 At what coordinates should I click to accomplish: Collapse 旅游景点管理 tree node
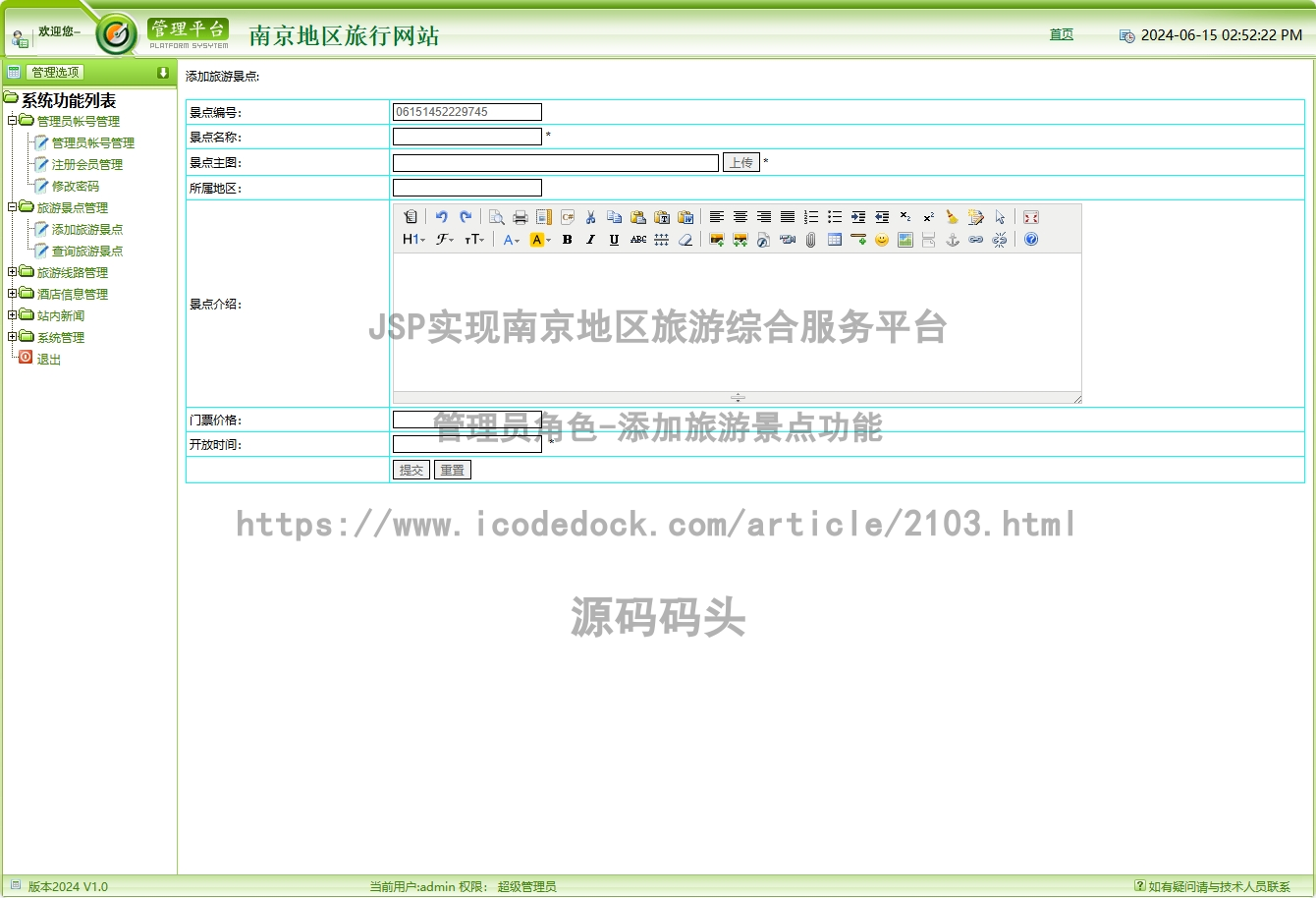12,207
